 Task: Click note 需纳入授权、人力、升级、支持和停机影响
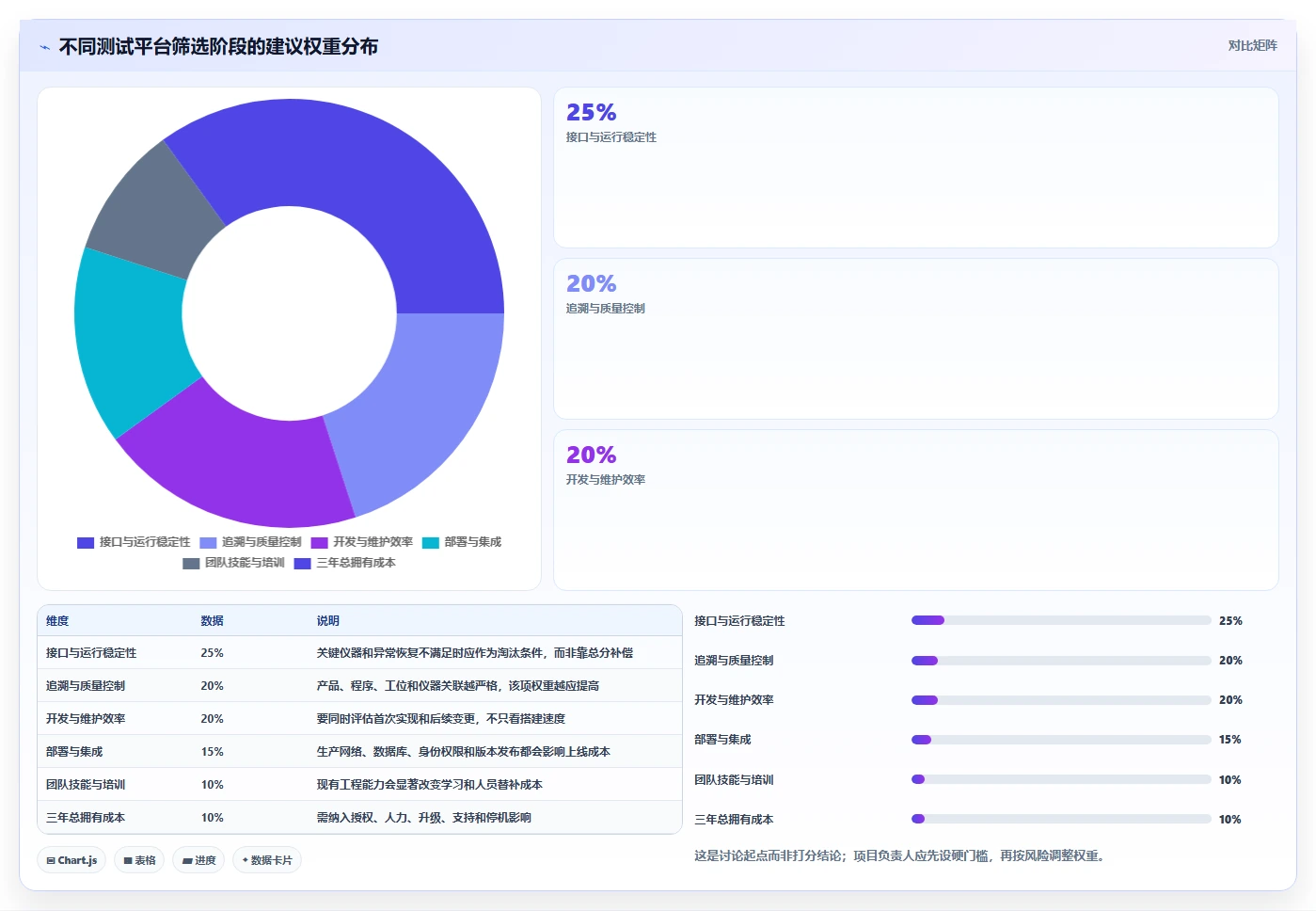click(x=423, y=818)
